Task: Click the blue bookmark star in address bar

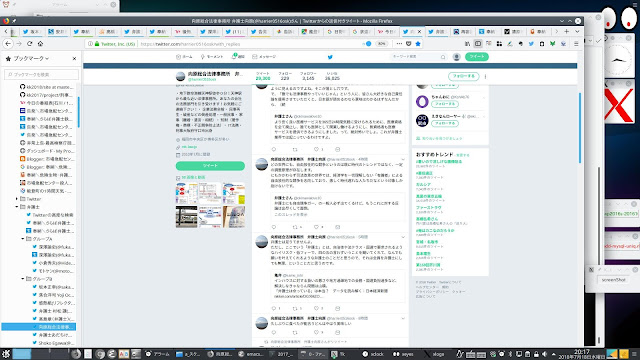Action: pos(418,44)
